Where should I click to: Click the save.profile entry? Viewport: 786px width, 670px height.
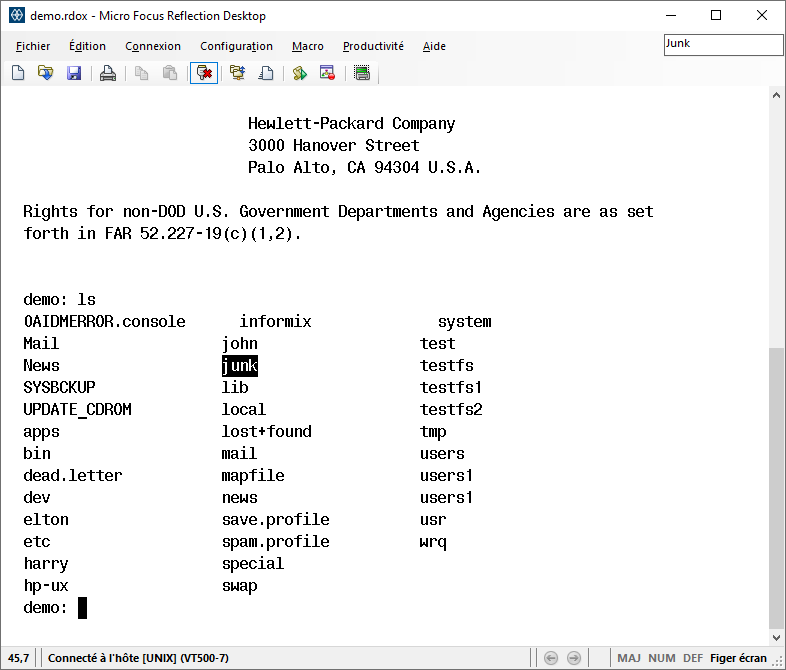tap(276, 520)
